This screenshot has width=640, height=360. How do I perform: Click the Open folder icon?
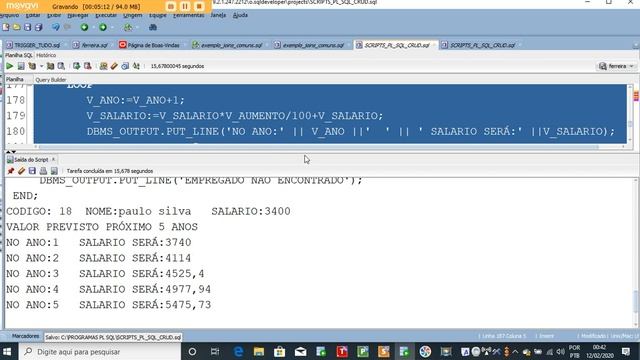[17, 27]
